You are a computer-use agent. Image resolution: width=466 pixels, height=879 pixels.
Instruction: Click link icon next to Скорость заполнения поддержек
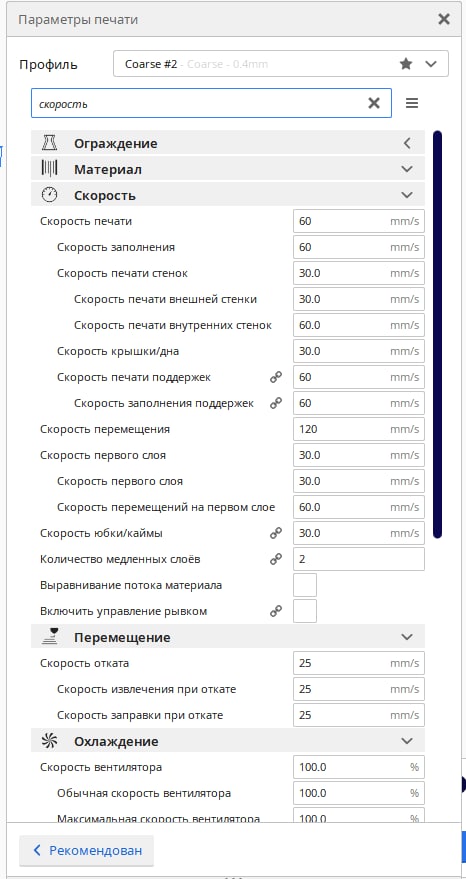pyautogui.click(x=276, y=403)
